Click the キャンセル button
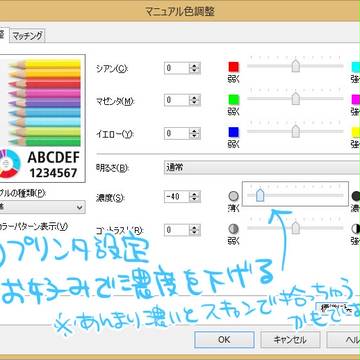 [290, 339]
